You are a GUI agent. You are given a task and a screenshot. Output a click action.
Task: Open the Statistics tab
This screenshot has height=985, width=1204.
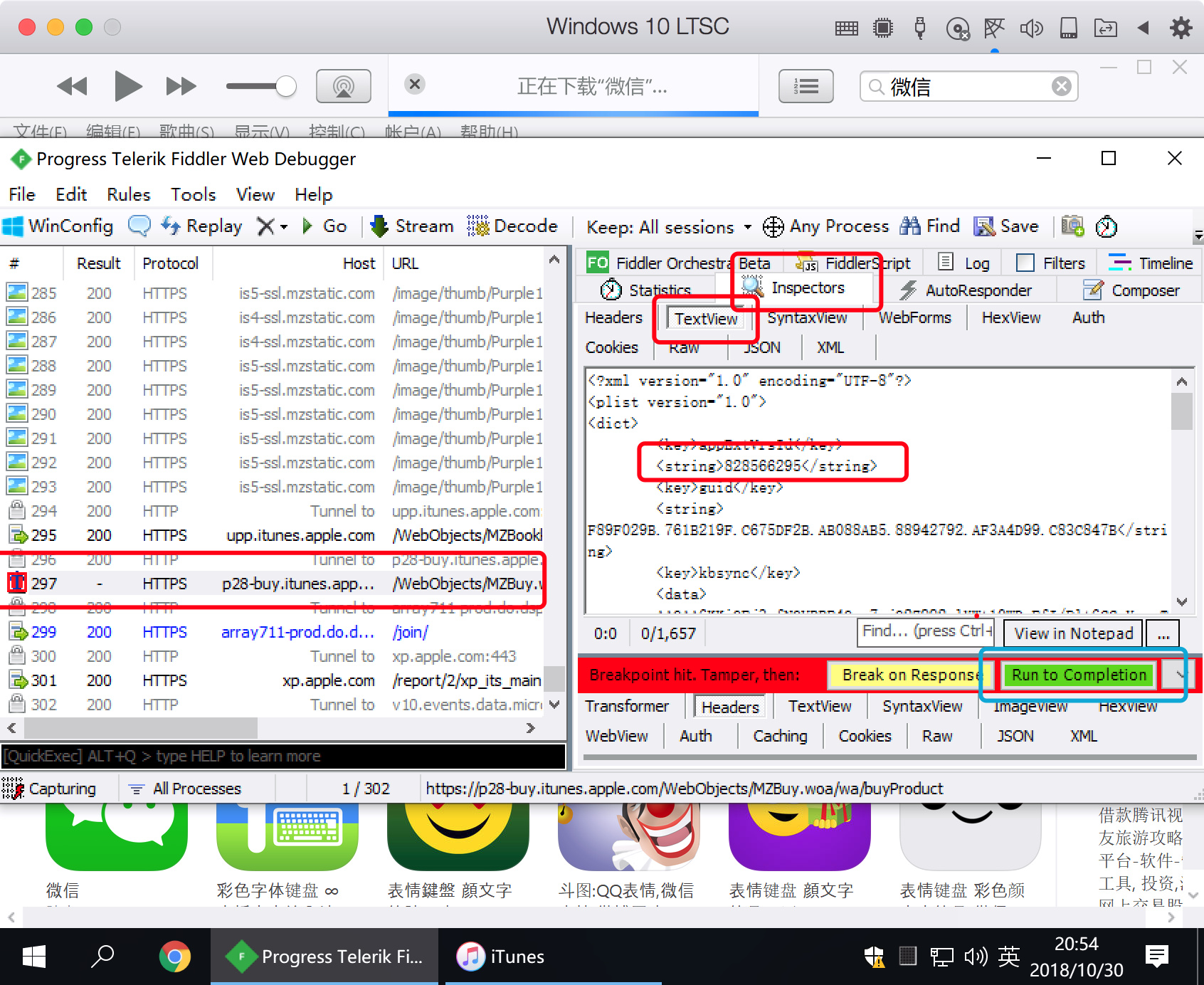click(646, 290)
